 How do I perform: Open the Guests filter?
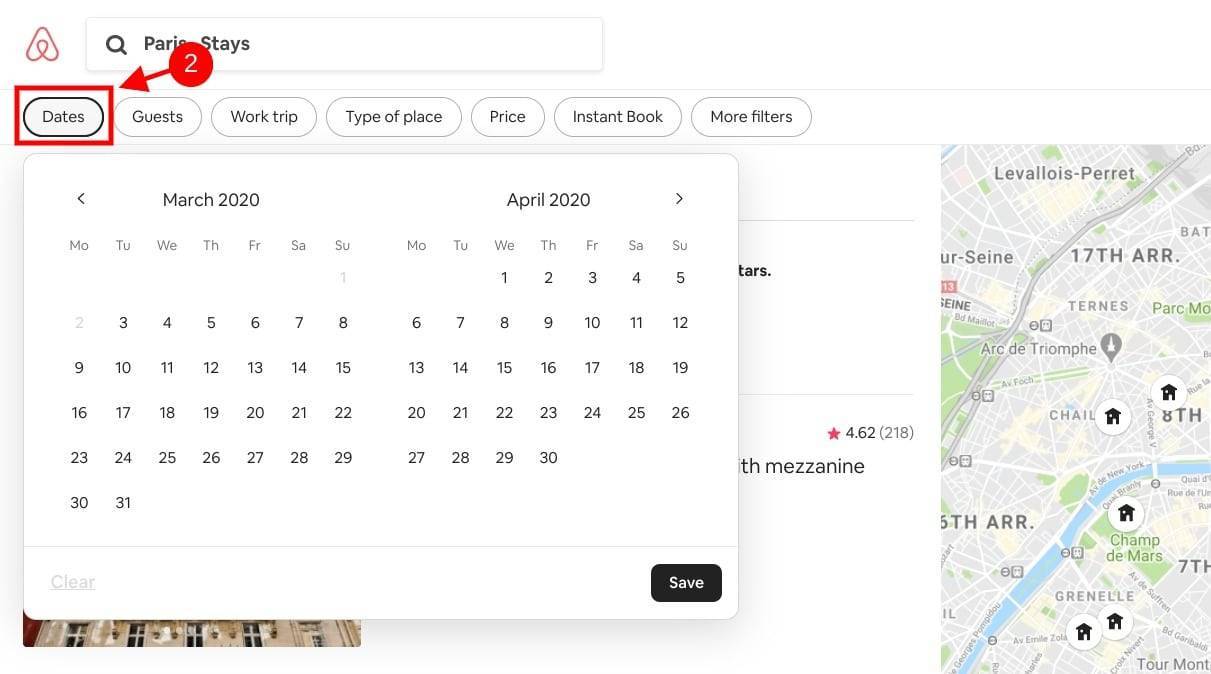(157, 116)
